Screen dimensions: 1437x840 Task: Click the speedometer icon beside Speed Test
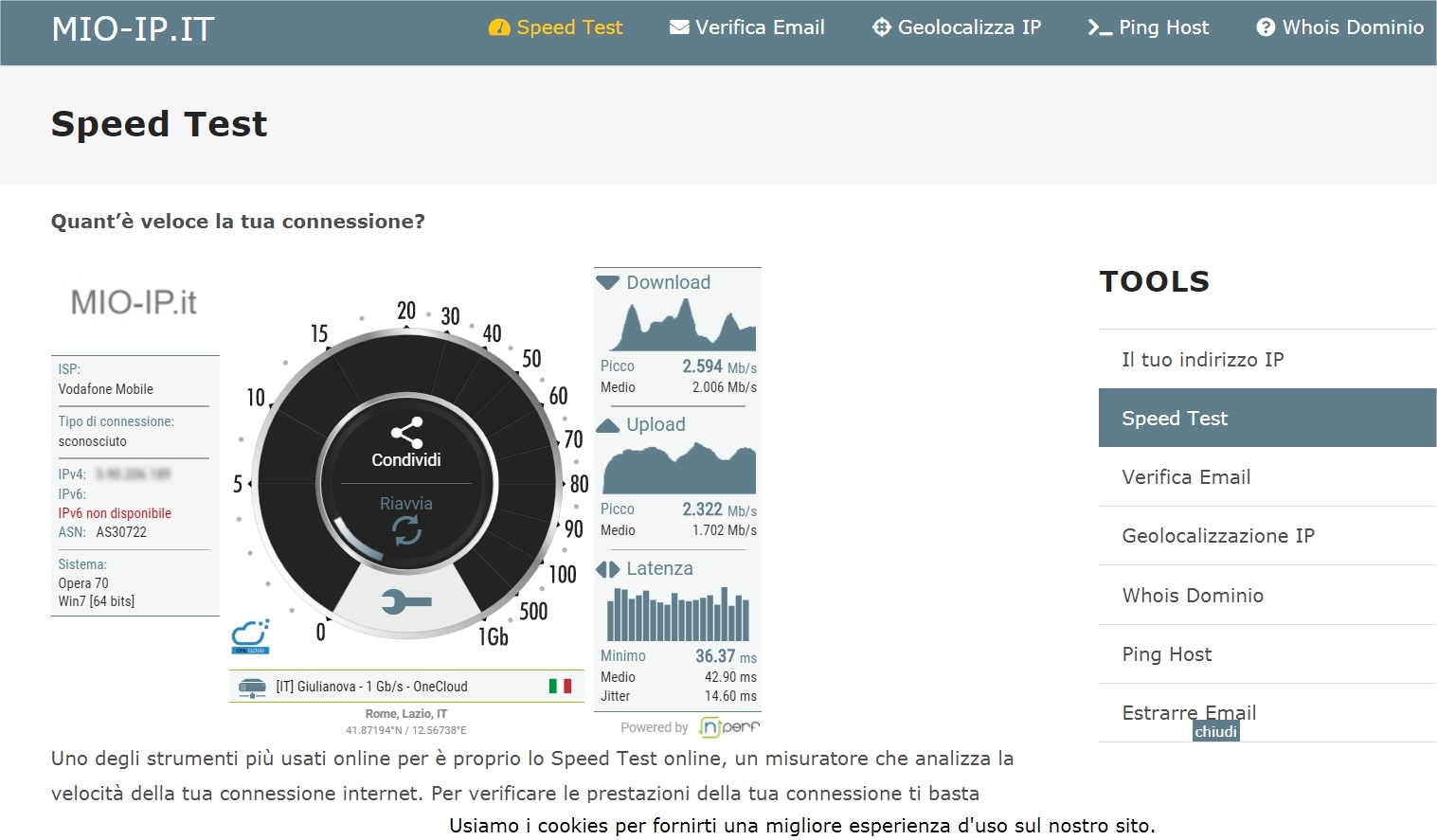click(499, 28)
